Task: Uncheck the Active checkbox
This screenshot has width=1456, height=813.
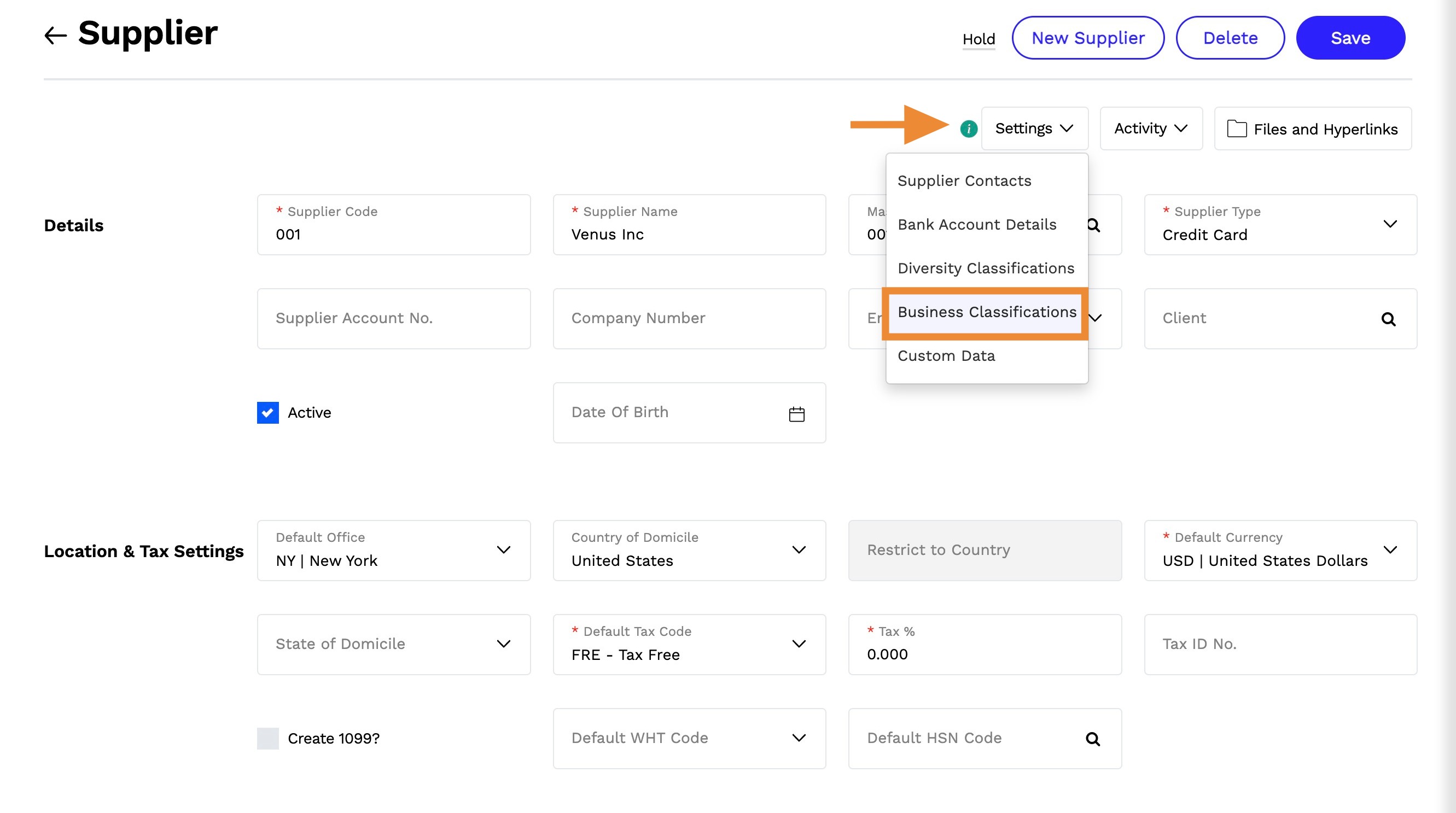Action: pos(267,413)
